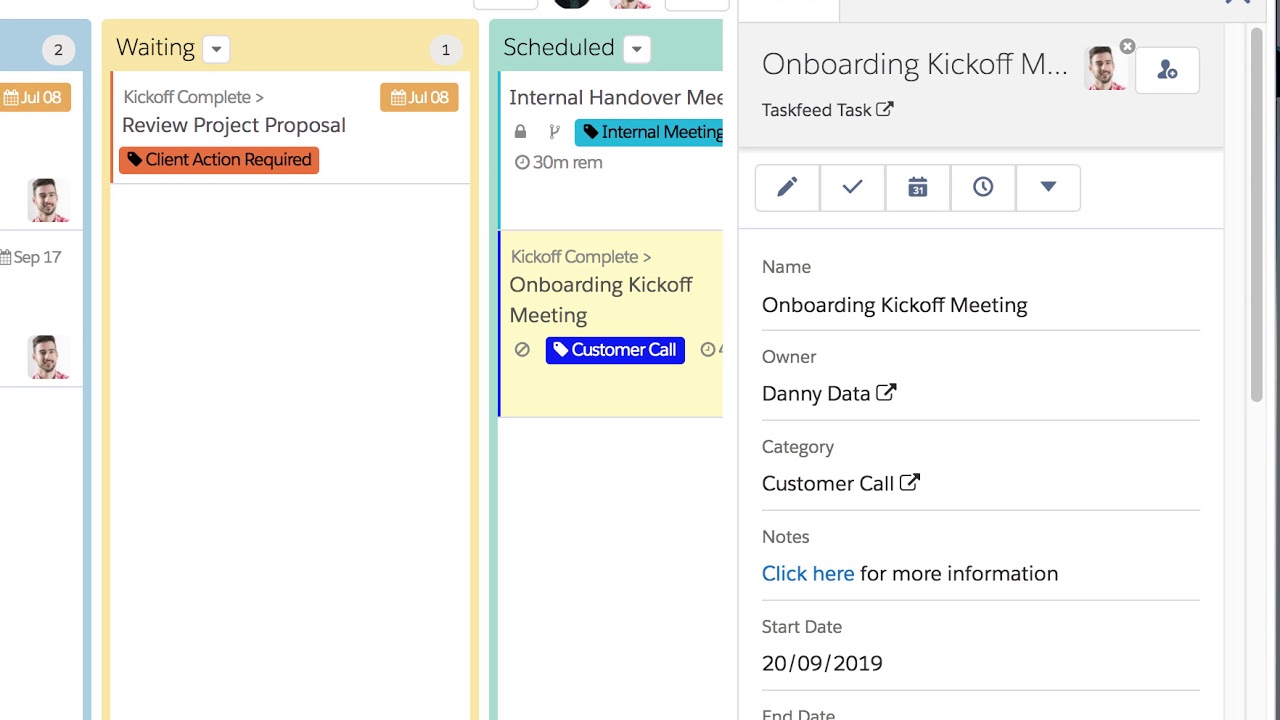Image resolution: width=1280 pixels, height=720 pixels.
Task: Follow the "Click here" notes link
Action: [807, 573]
